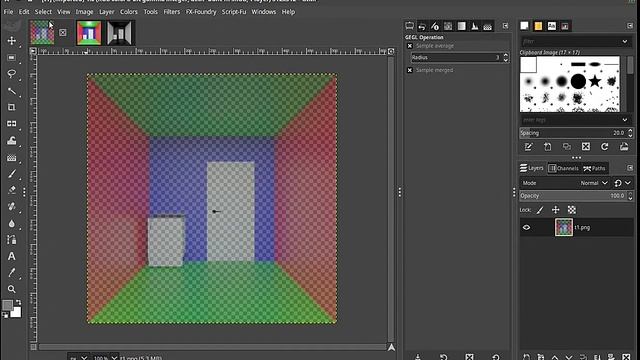The image size is (640, 360).
Task: Select the Heal bandage tool
Action: pyautogui.click(x=11, y=207)
